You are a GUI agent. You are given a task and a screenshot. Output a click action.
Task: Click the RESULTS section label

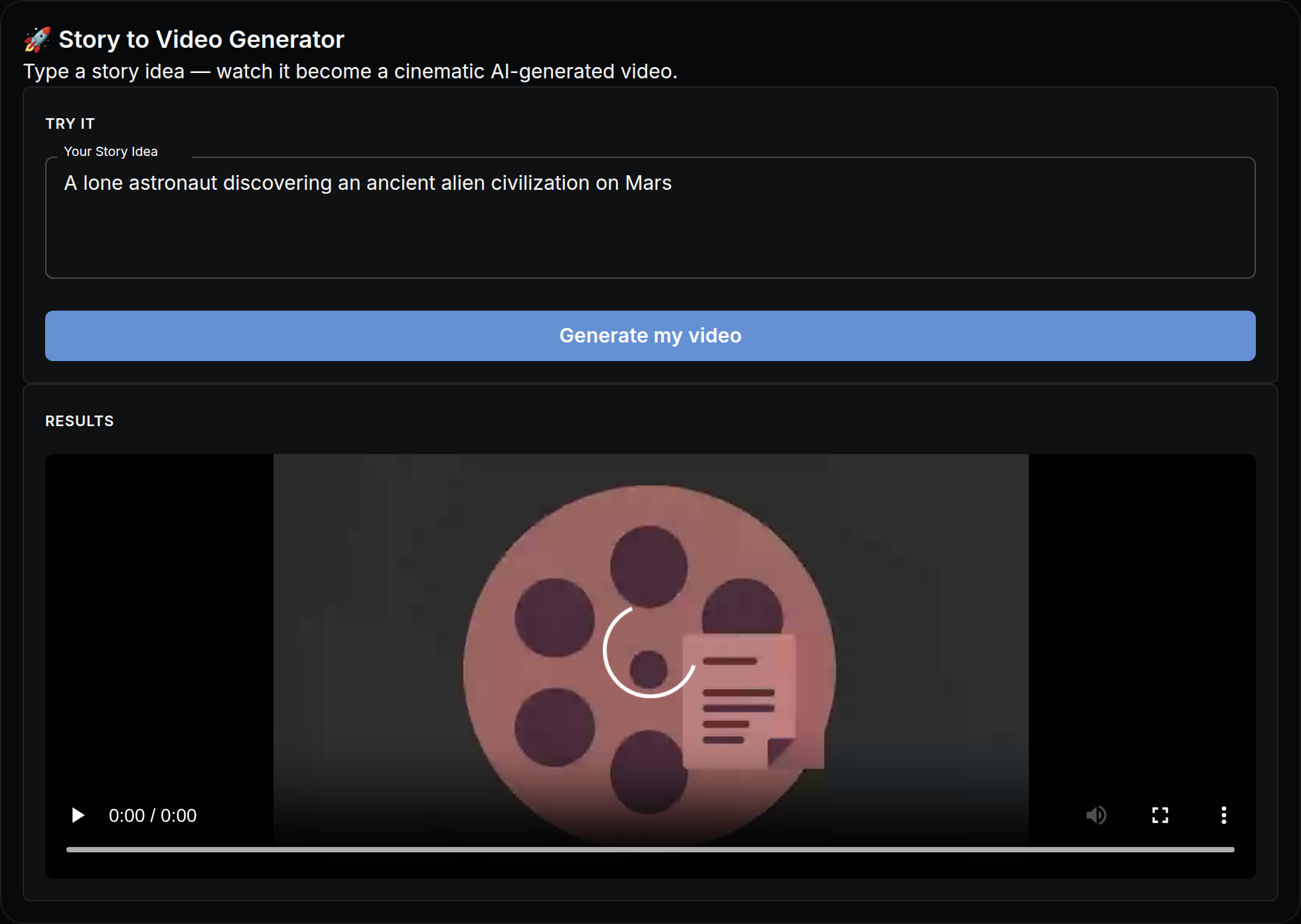click(x=80, y=421)
